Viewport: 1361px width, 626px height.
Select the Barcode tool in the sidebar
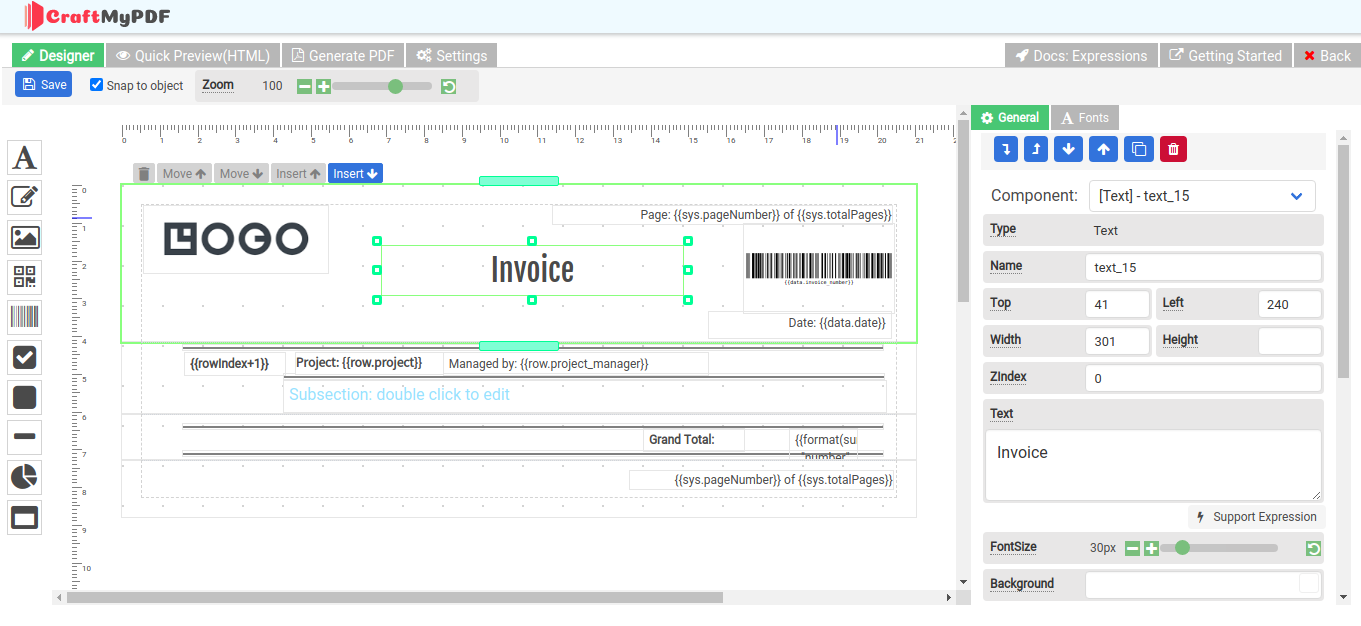tap(24, 317)
